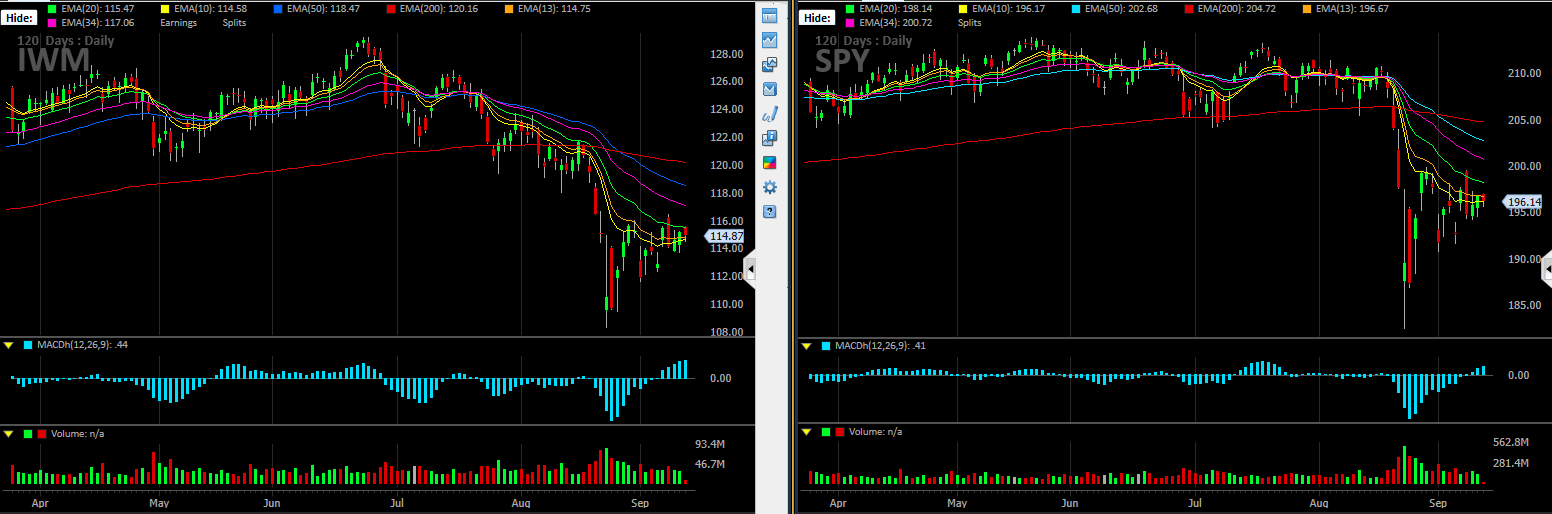This screenshot has height=514, width=1552.
Task: Click Hide button on IWM chart
Action: pos(20,18)
